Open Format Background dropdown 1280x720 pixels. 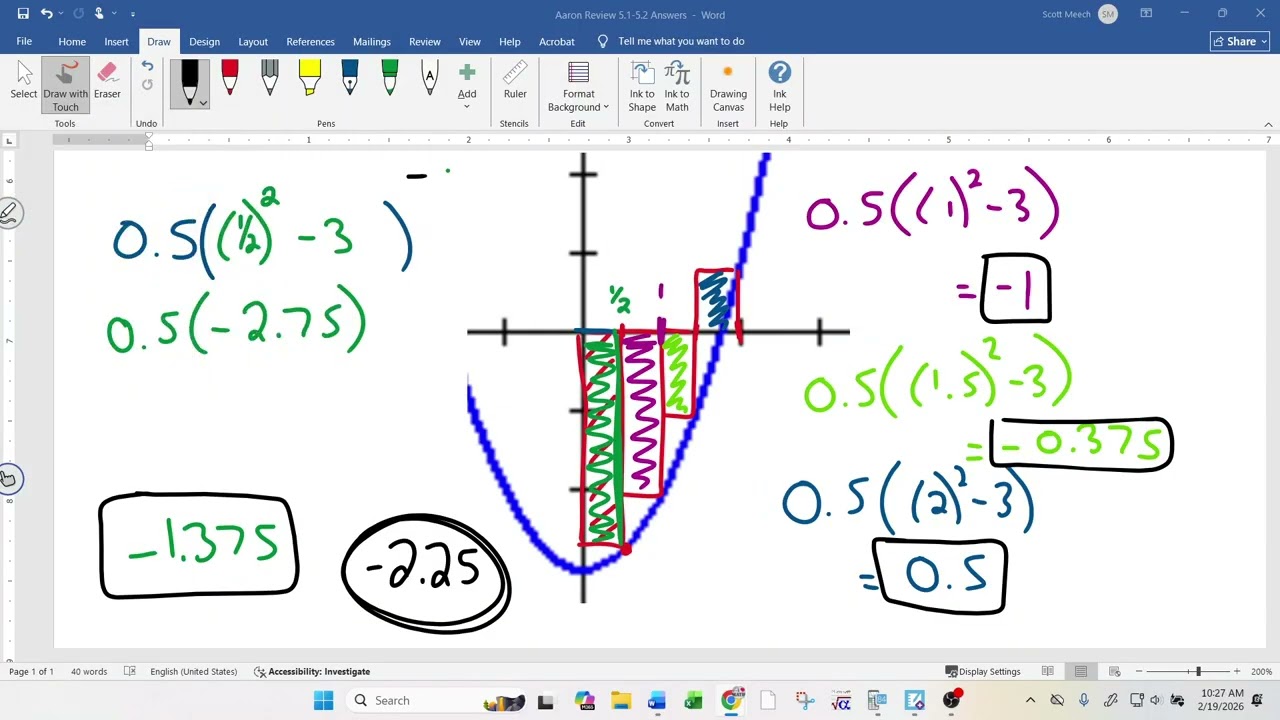tap(578, 87)
